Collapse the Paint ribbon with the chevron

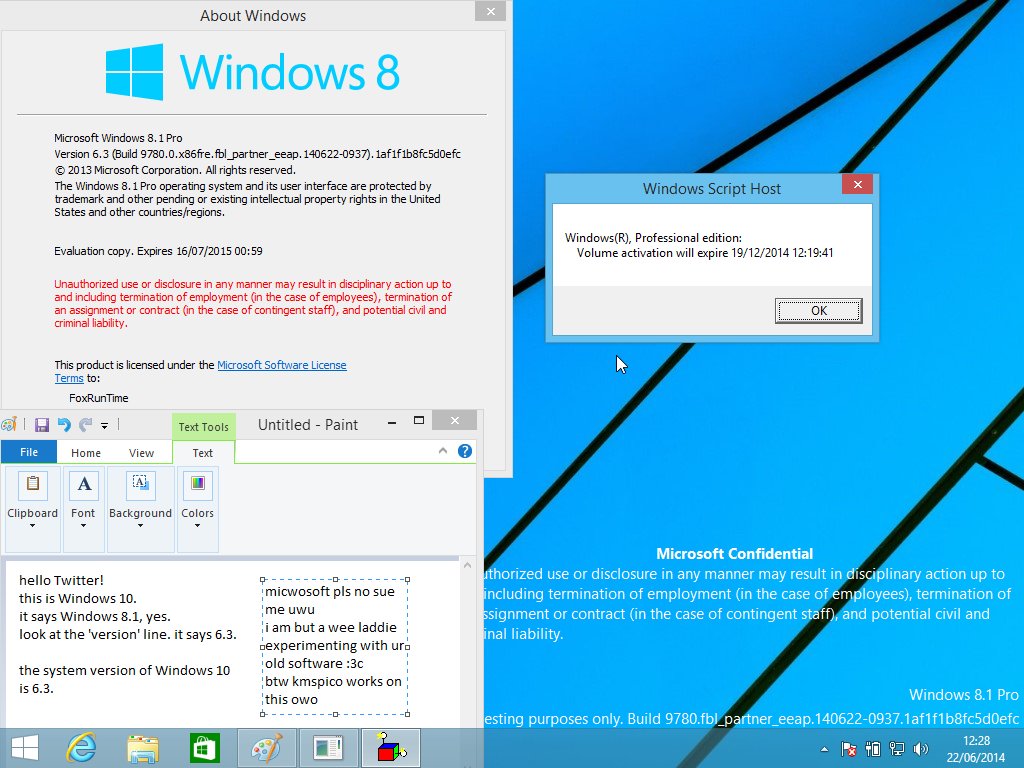click(443, 451)
